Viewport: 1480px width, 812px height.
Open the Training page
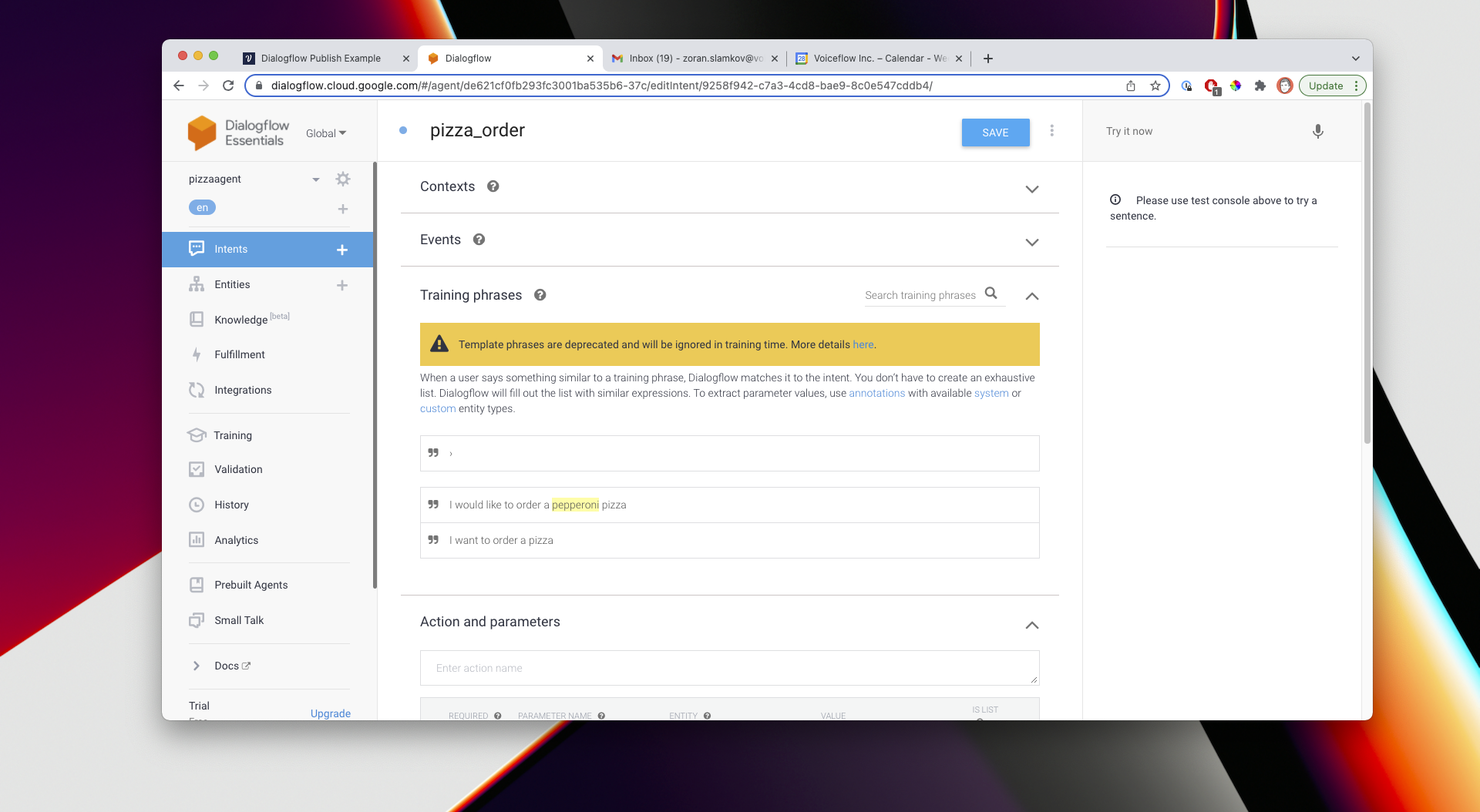click(232, 435)
